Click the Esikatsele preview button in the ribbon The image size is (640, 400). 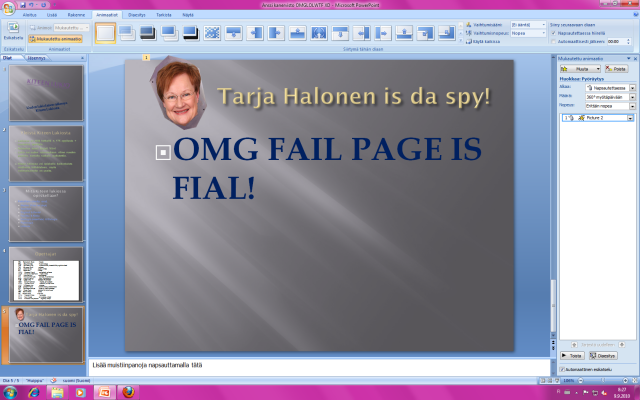12,34
